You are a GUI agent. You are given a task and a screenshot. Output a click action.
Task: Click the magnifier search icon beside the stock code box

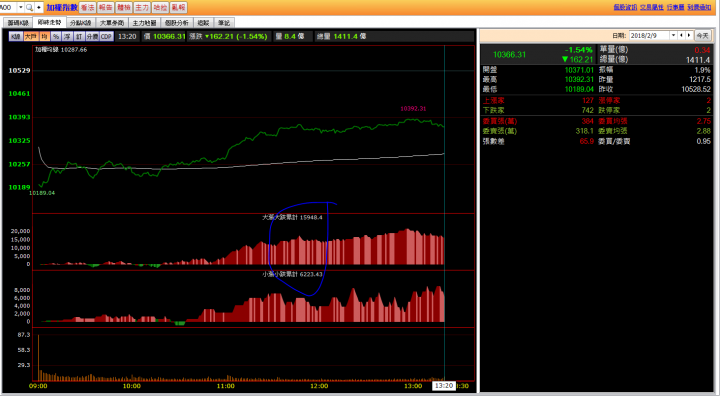tap(30, 7)
